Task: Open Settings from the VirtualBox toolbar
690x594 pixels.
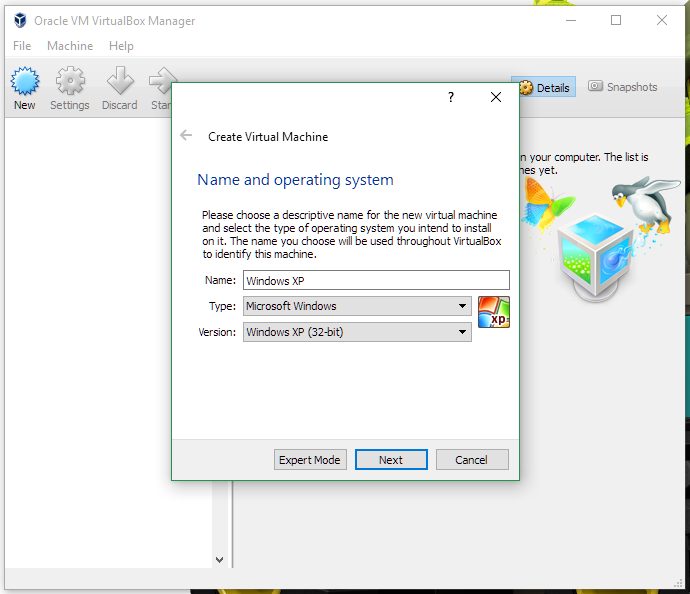Action: (70, 88)
